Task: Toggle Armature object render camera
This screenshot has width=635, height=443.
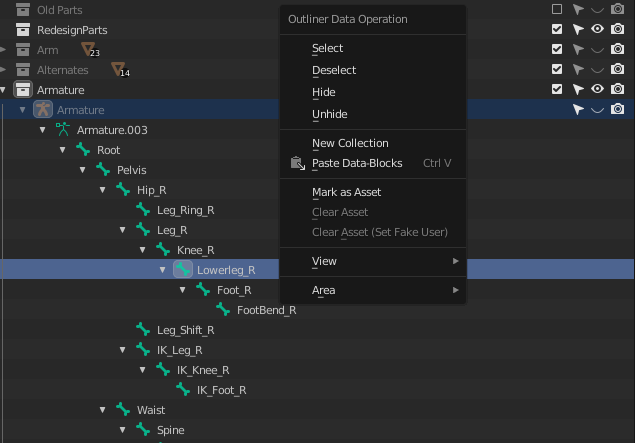Action: click(x=617, y=109)
